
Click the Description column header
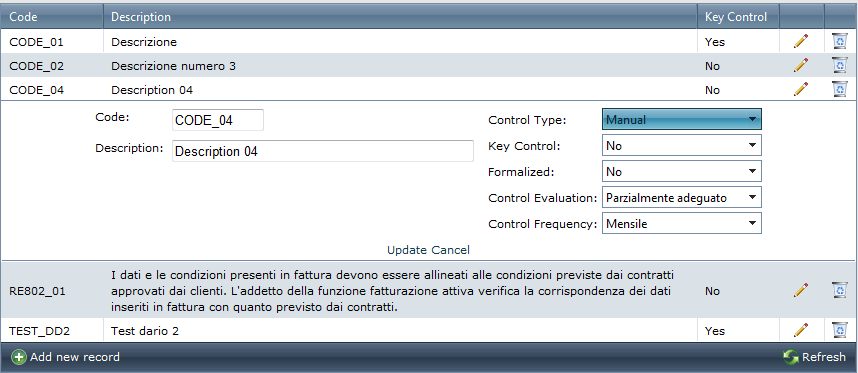[x=141, y=17]
